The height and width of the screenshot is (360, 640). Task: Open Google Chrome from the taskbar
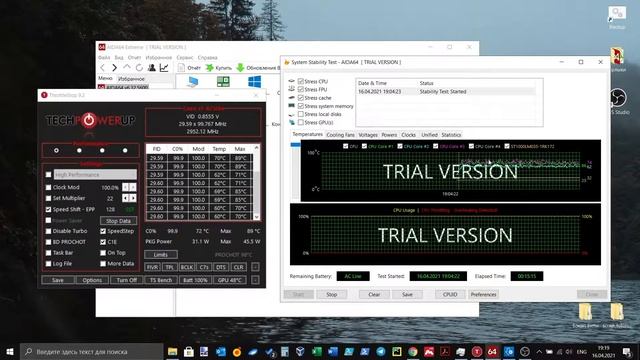click(413, 351)
